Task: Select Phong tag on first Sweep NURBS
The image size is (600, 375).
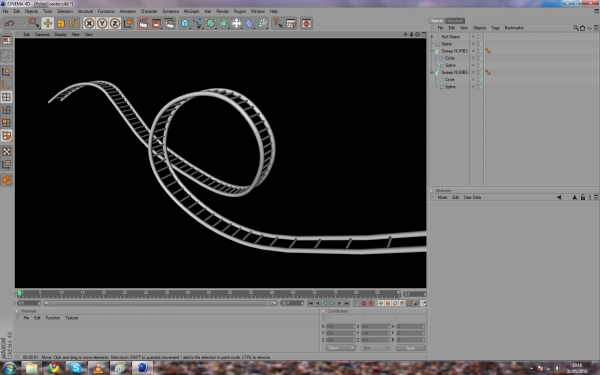Action: pos(488,51)
